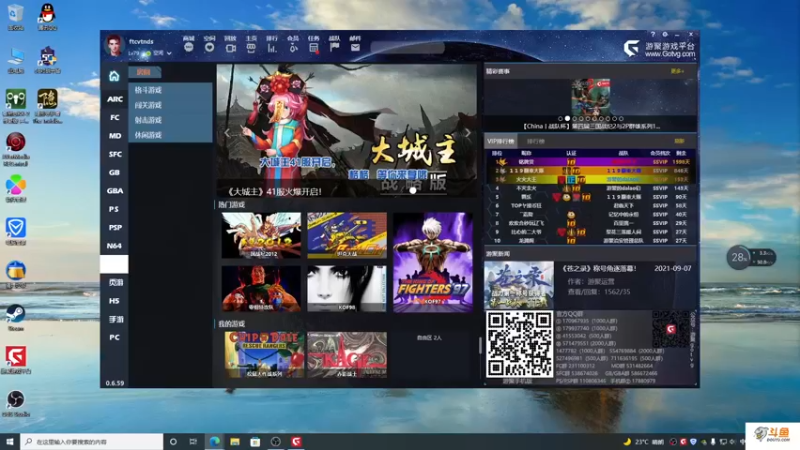This screenshot has width=800, height=450.
Task: Select the FC platform tab
Action: coord(114,117)
